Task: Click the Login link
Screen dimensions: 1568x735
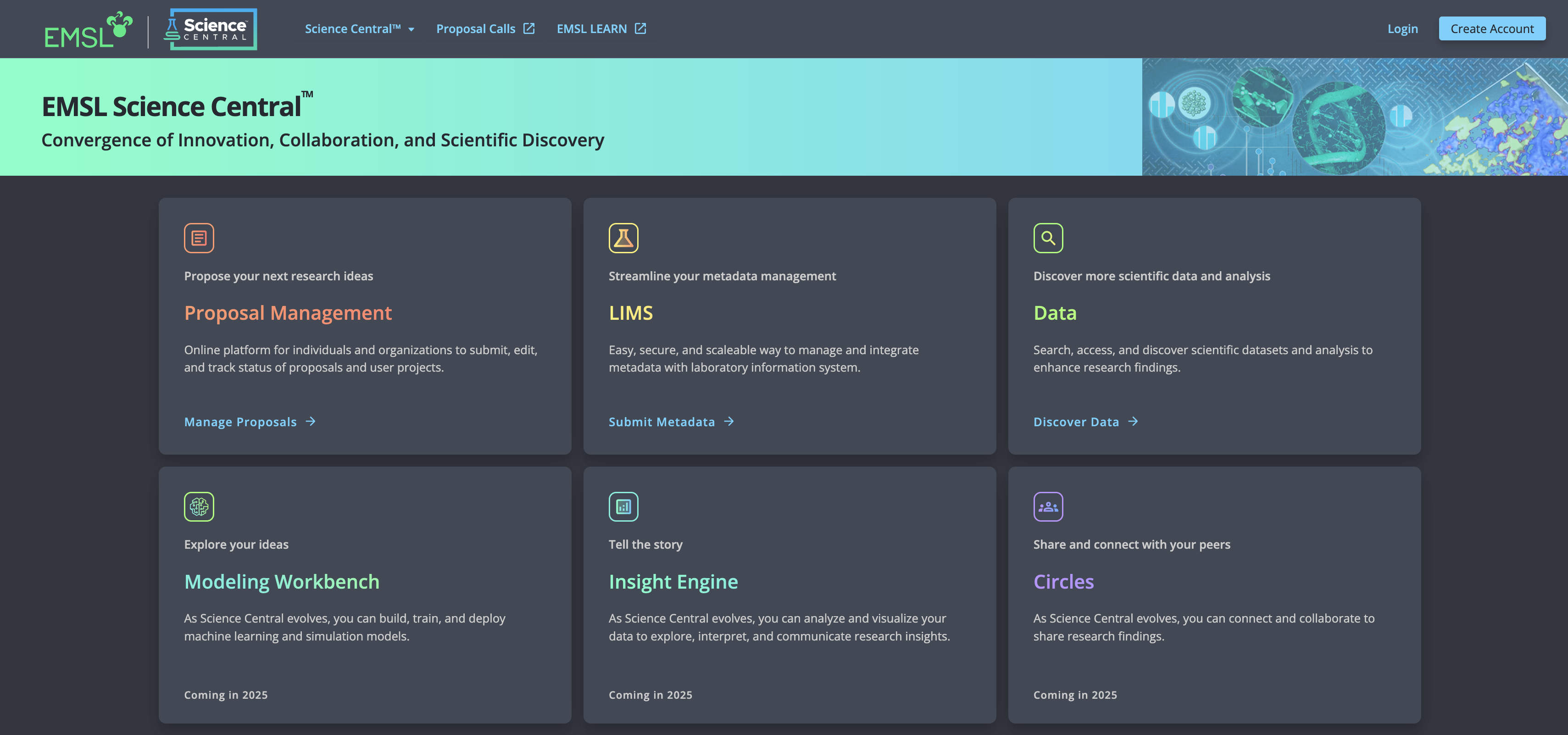Action: point(1402,28)
